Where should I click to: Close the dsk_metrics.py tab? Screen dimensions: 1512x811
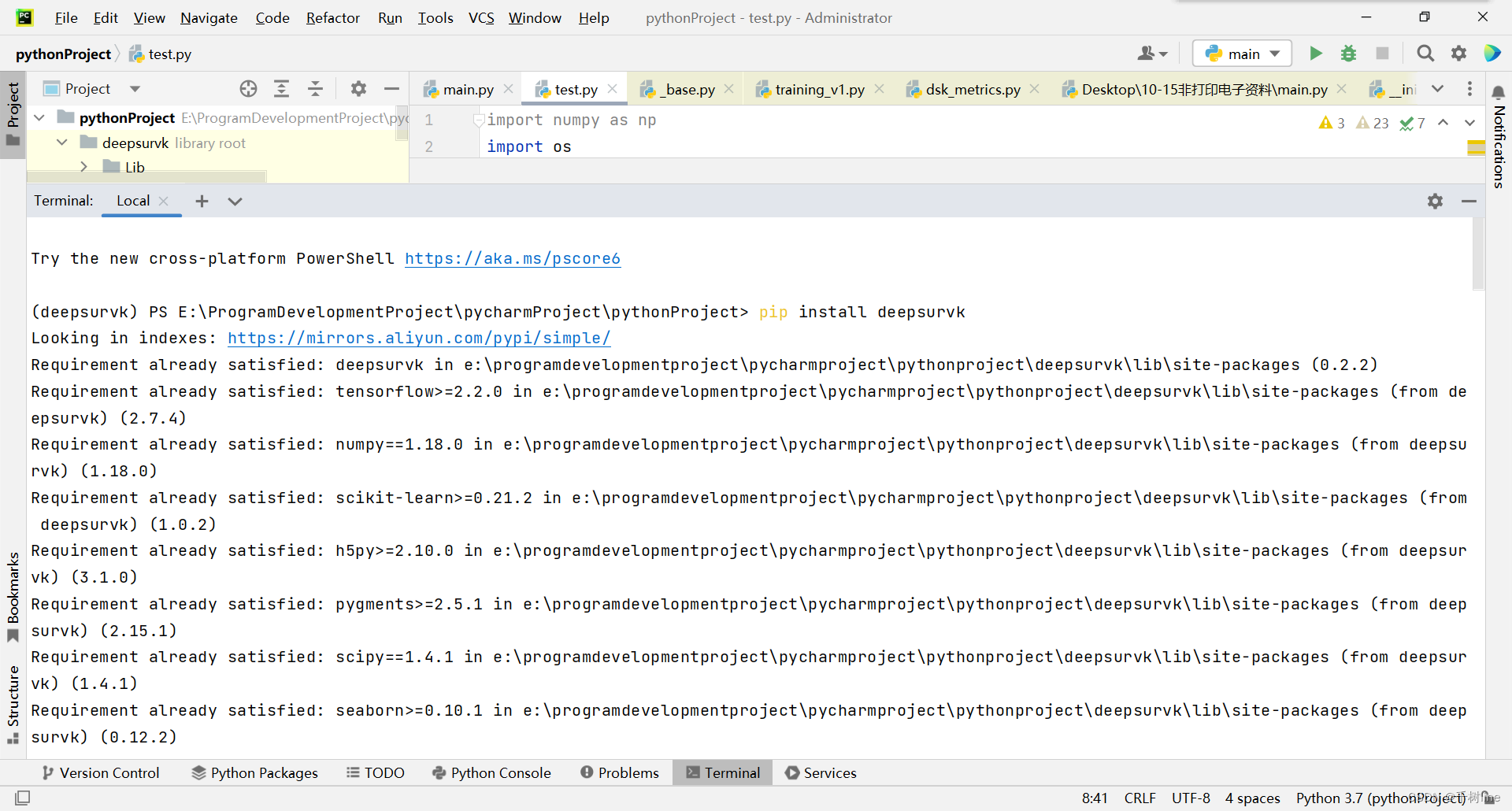tap(1034, 89)
